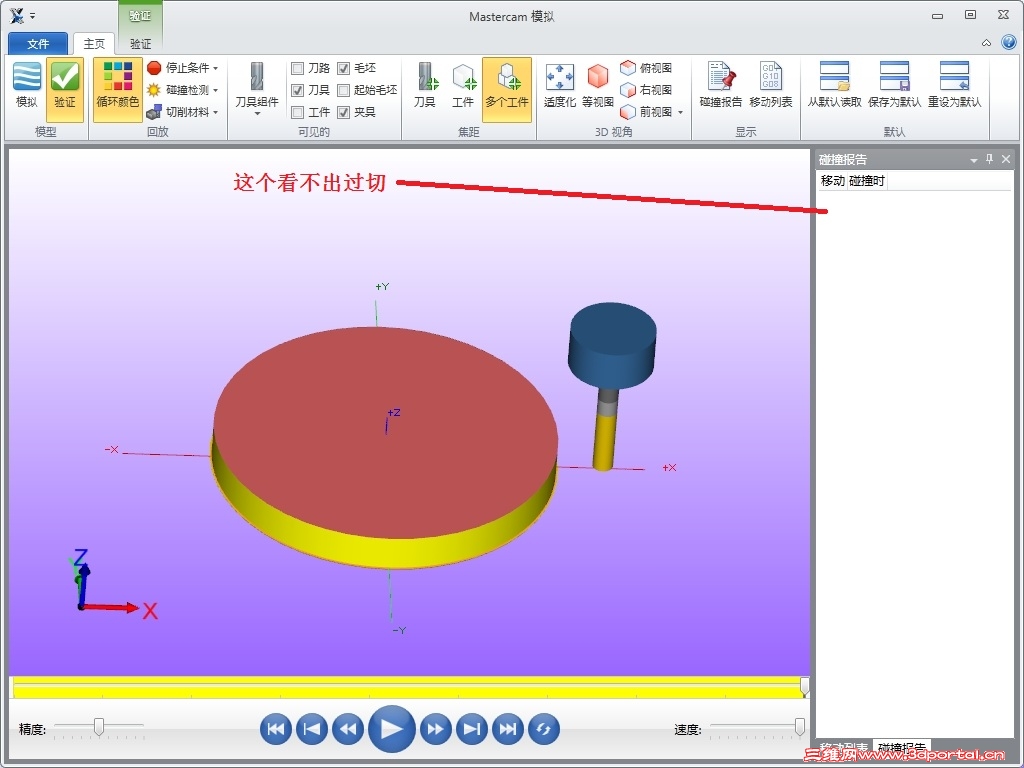This screenshot has height=768, width=1024.
Task: Close the 碰撞报告 panel
Action: point(1006,159)
